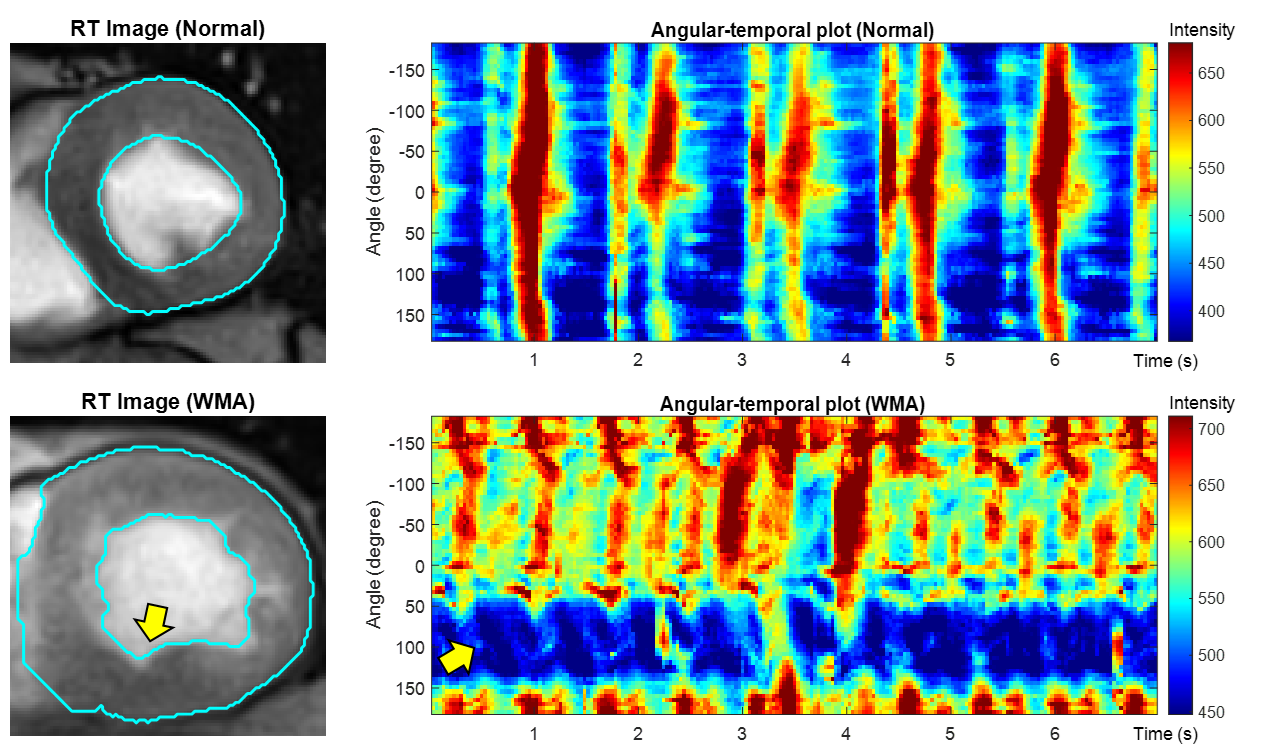The image size is (1264, 747).
Task: Click the top plot's 'Angle (degree)' axis label
Action: [375, 192]
